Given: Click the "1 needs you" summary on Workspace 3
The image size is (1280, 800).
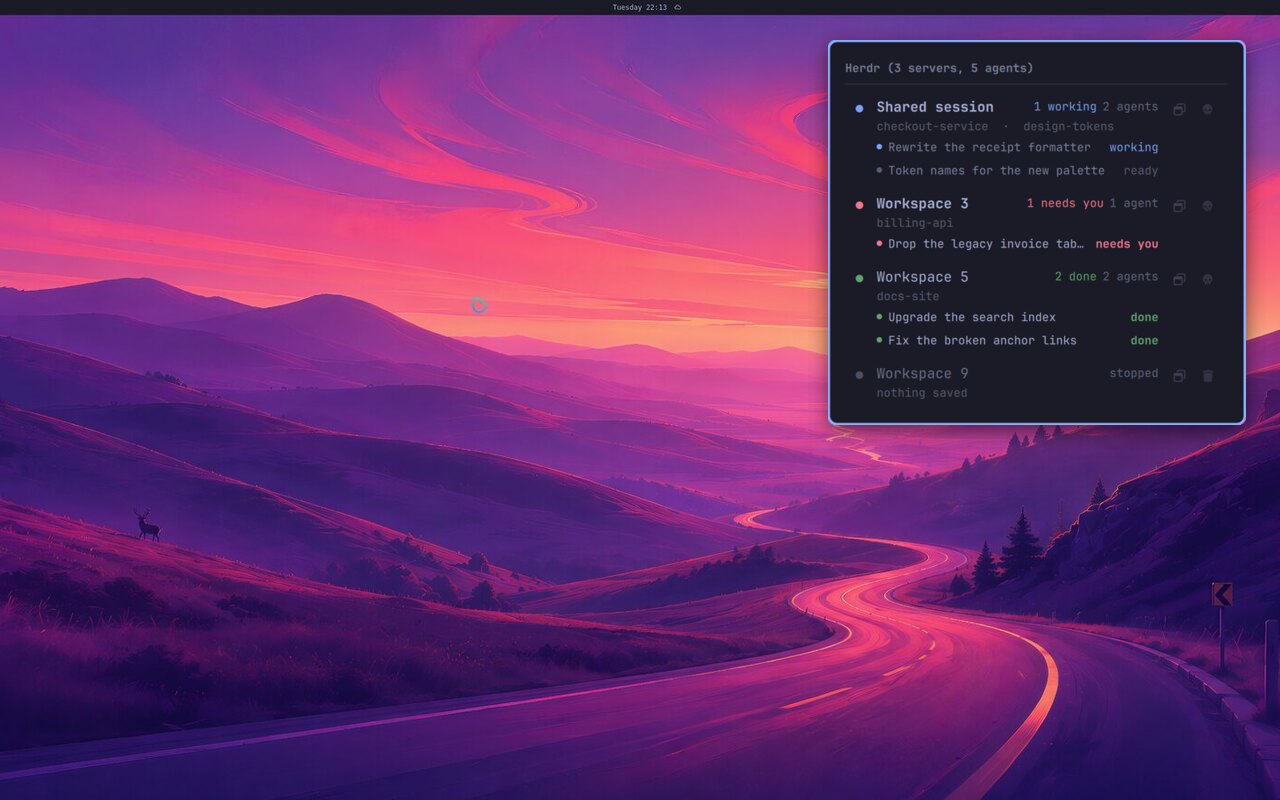Looking at the screenshot, I should tap(1065, 204).
